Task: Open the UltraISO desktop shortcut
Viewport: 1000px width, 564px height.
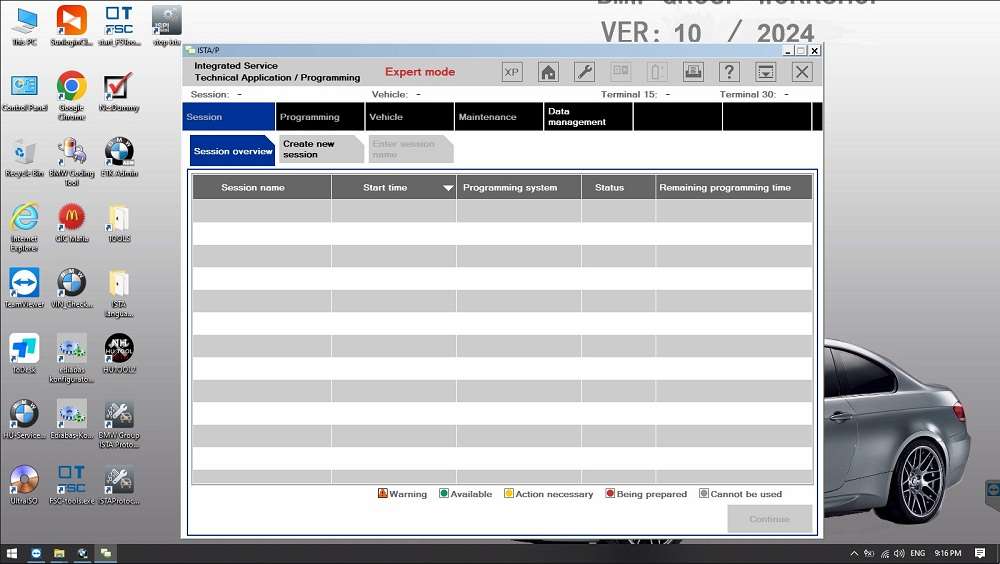Action: coord(24,481)
